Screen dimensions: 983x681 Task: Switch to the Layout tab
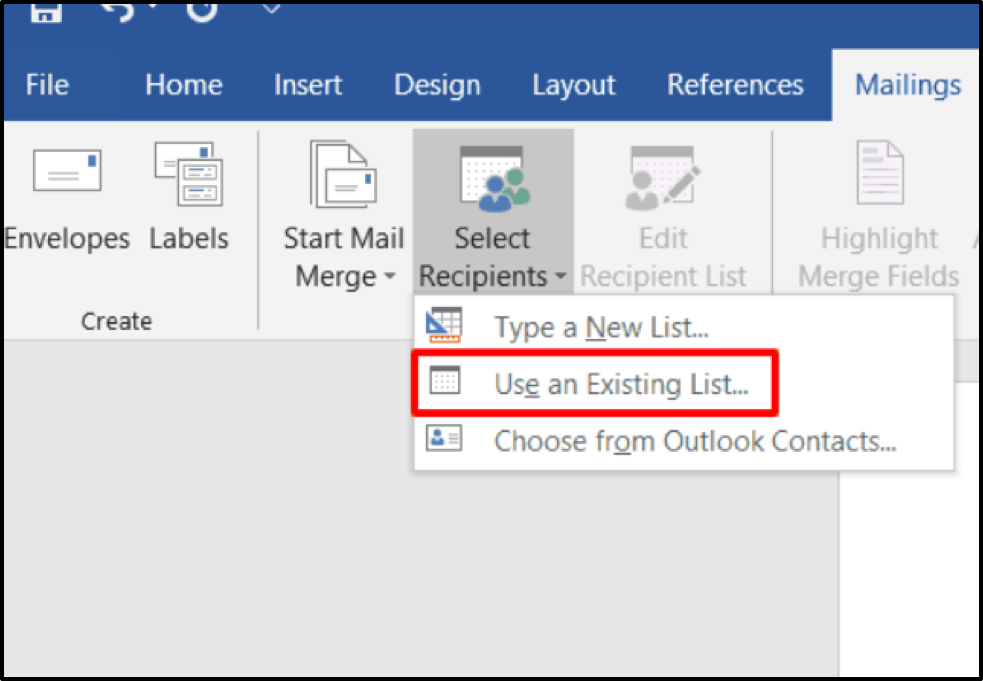tap(573, 86)
